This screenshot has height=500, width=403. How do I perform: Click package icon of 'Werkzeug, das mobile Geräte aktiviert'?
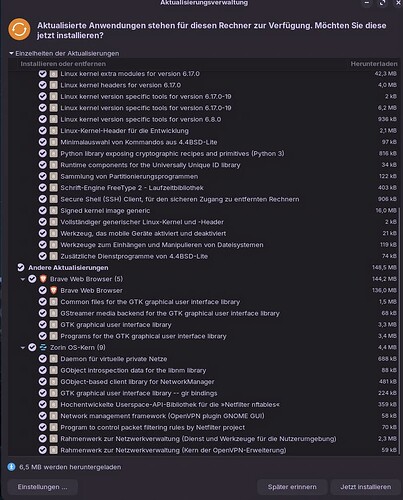pos(53,233)
